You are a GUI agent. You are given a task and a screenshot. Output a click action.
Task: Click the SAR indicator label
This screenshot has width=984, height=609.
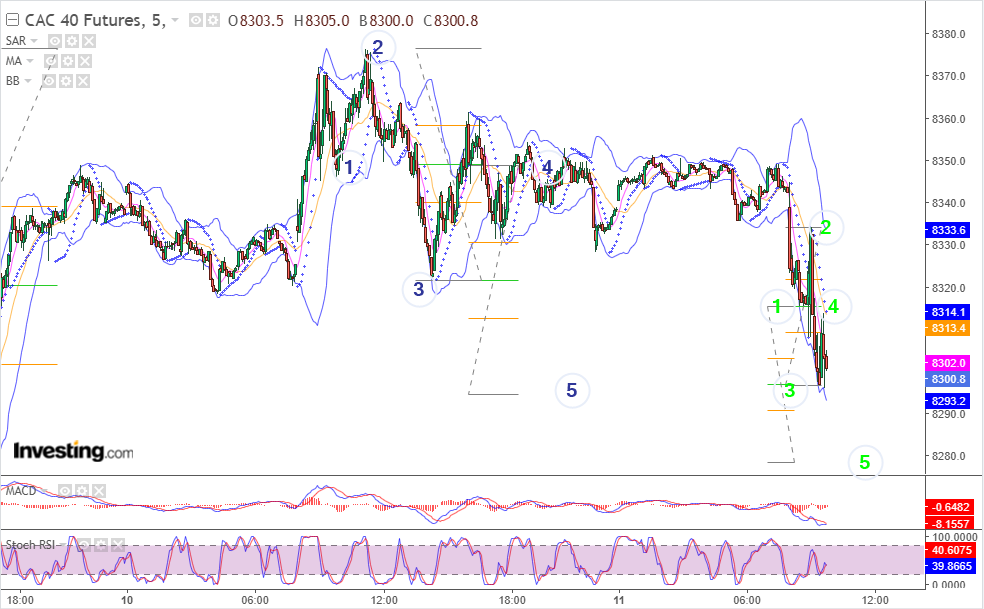pyautogui.click(x=16, y=41)
